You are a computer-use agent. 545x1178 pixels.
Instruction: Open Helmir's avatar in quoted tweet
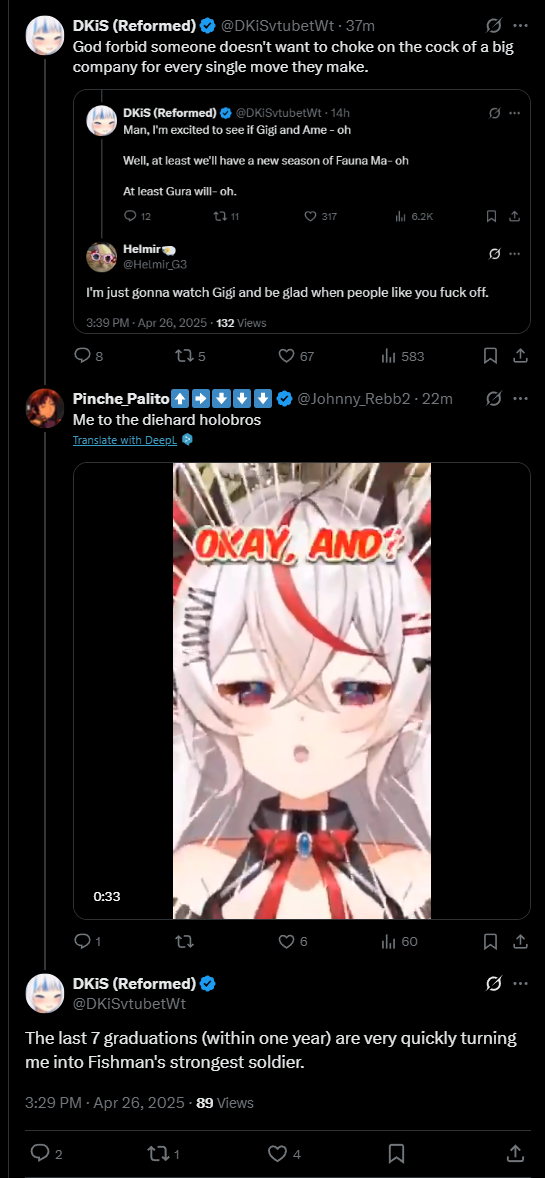click(101, 257)
